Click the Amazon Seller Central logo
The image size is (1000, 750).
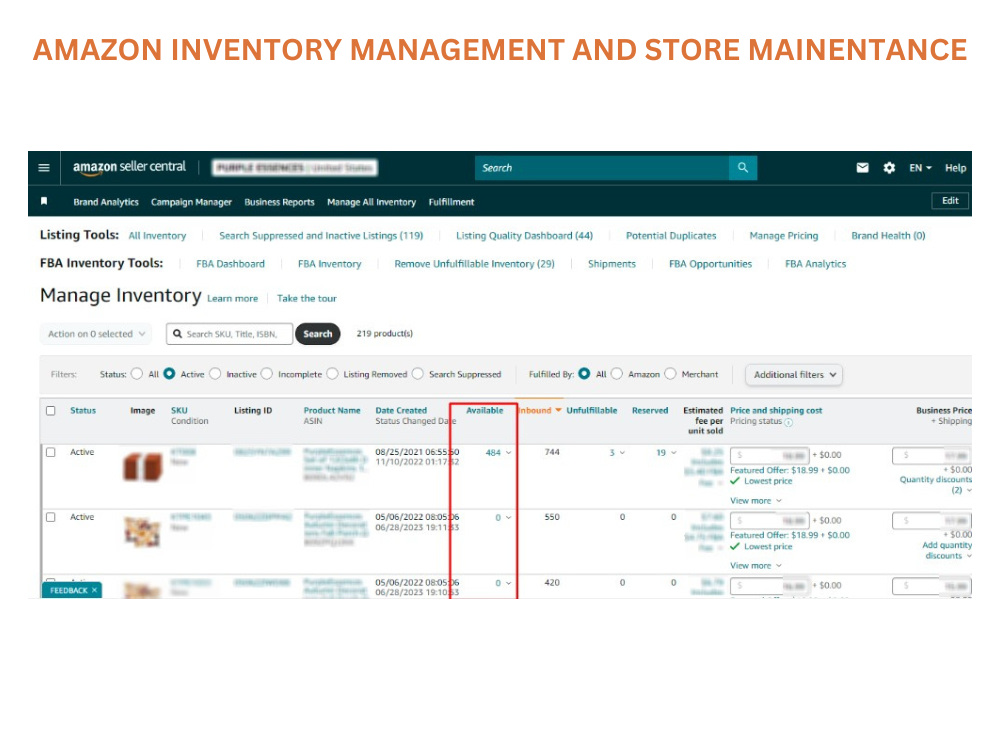[129, 167]
